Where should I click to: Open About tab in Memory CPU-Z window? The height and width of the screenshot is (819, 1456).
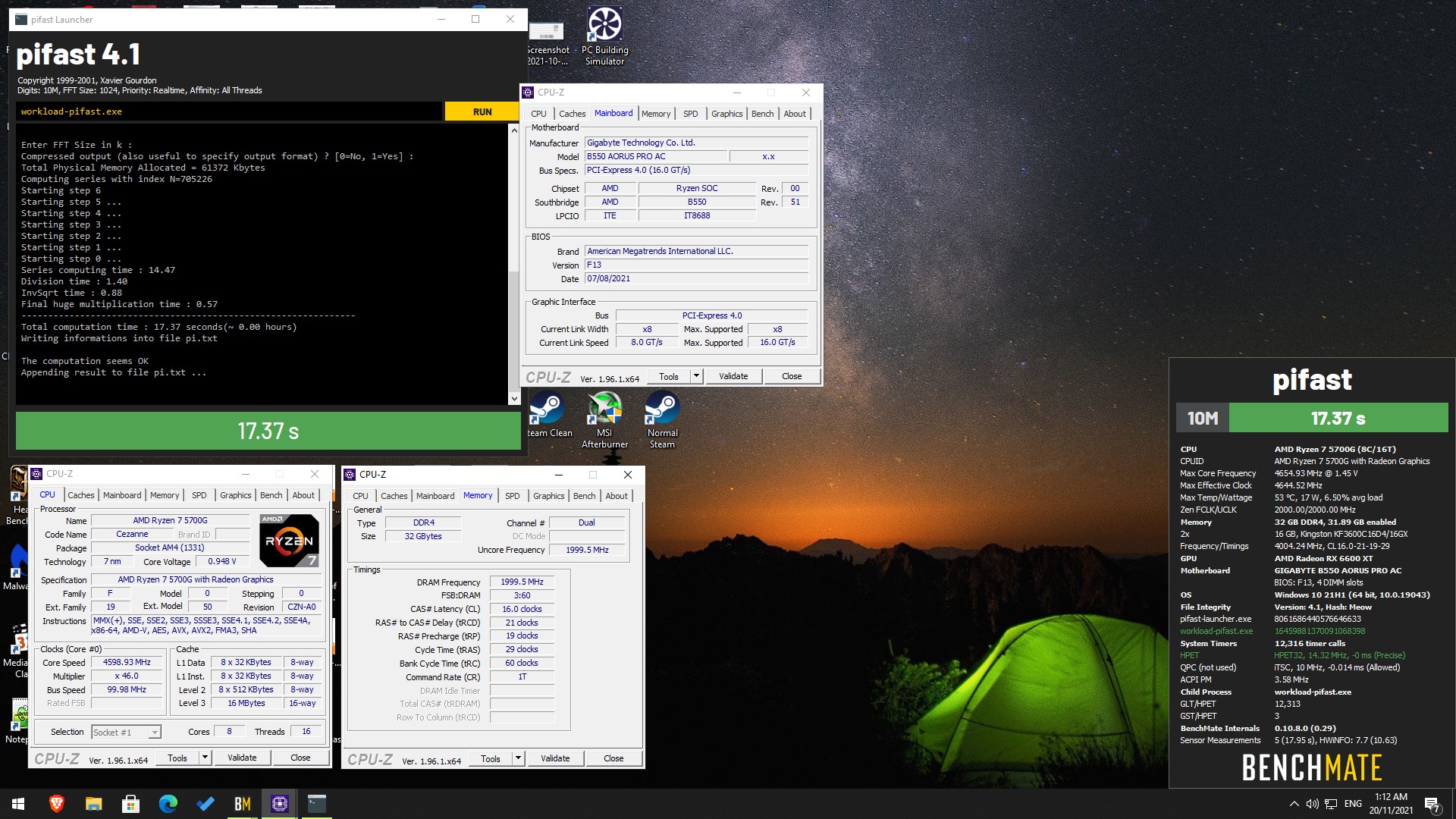pos(617,496)
